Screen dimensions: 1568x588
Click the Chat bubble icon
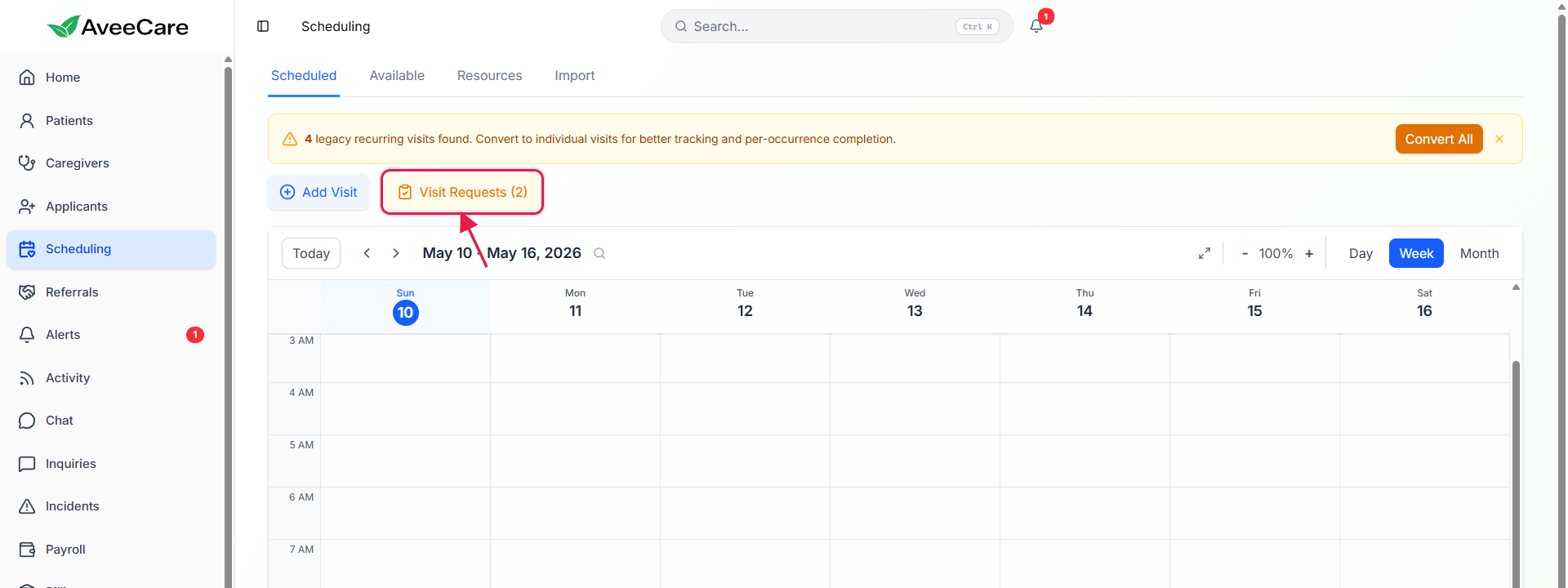tap(27, 421)
